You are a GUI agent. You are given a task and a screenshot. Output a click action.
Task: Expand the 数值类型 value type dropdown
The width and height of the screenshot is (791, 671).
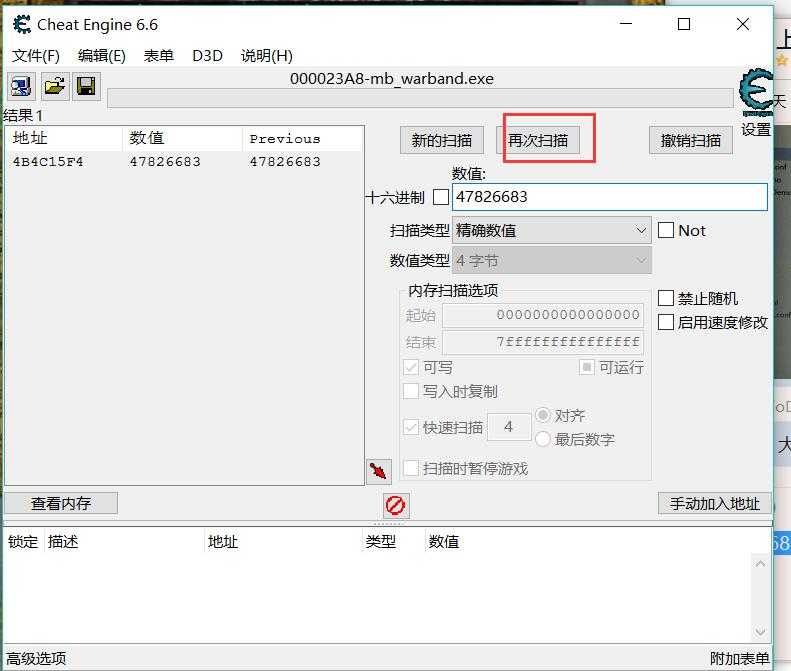coord(551,260)
